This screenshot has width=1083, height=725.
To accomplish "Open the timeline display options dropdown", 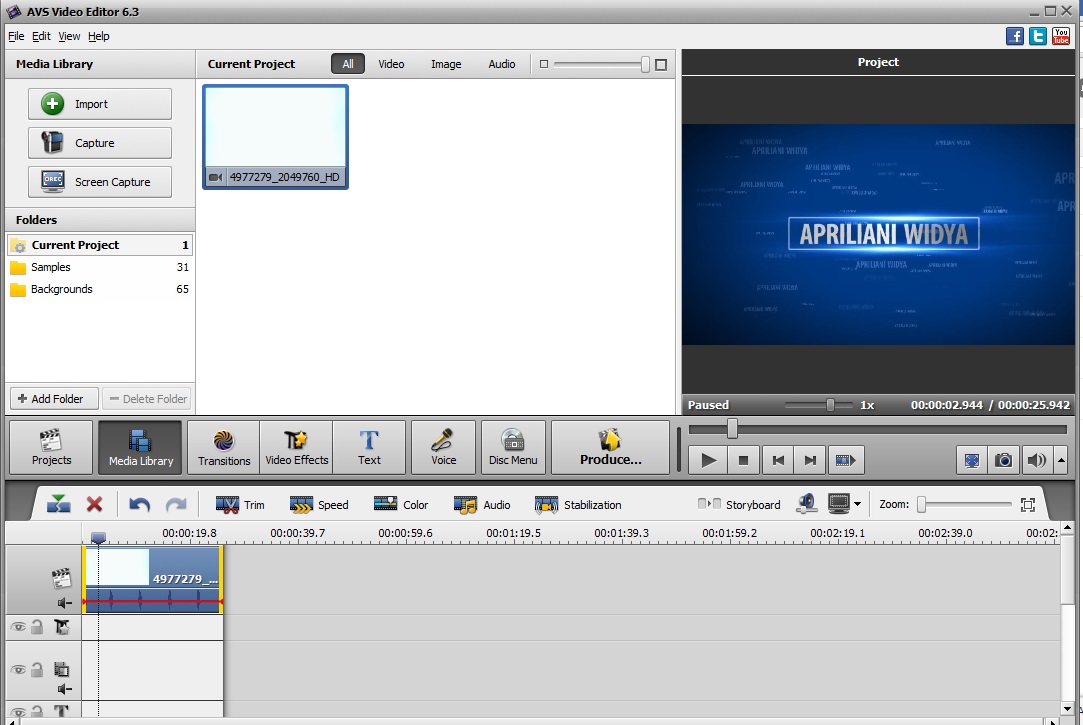I will 857,505.
